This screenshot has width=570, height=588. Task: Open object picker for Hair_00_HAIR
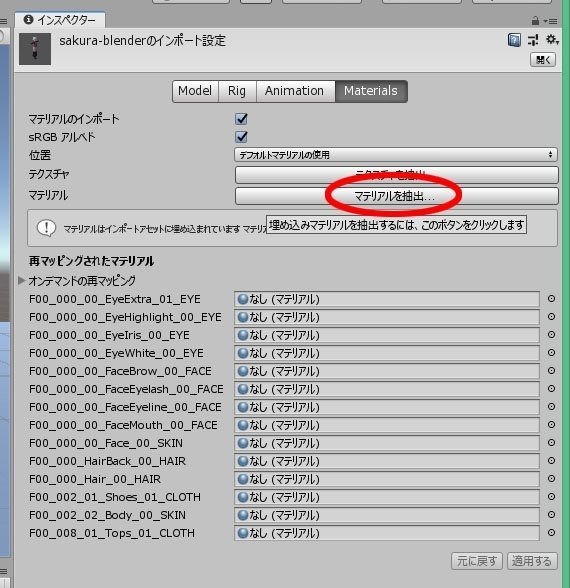coord(551,479)
